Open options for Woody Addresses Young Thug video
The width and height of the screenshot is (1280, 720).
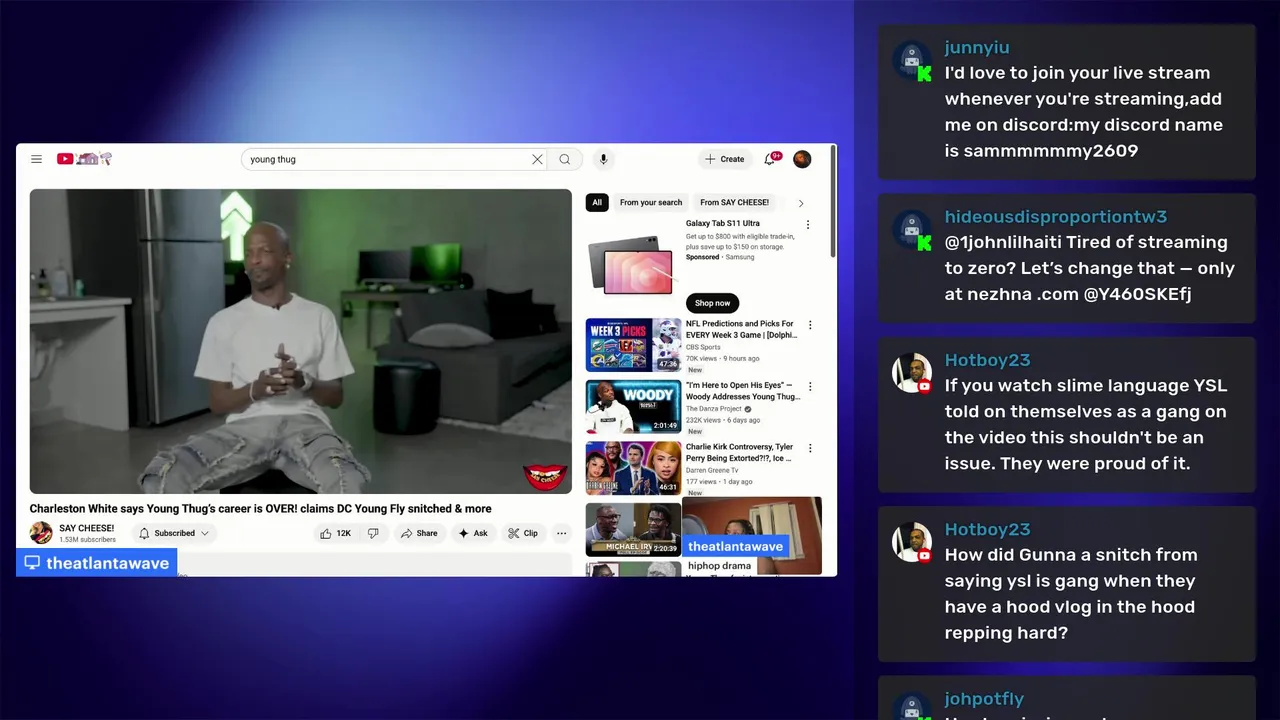[810, 386]
